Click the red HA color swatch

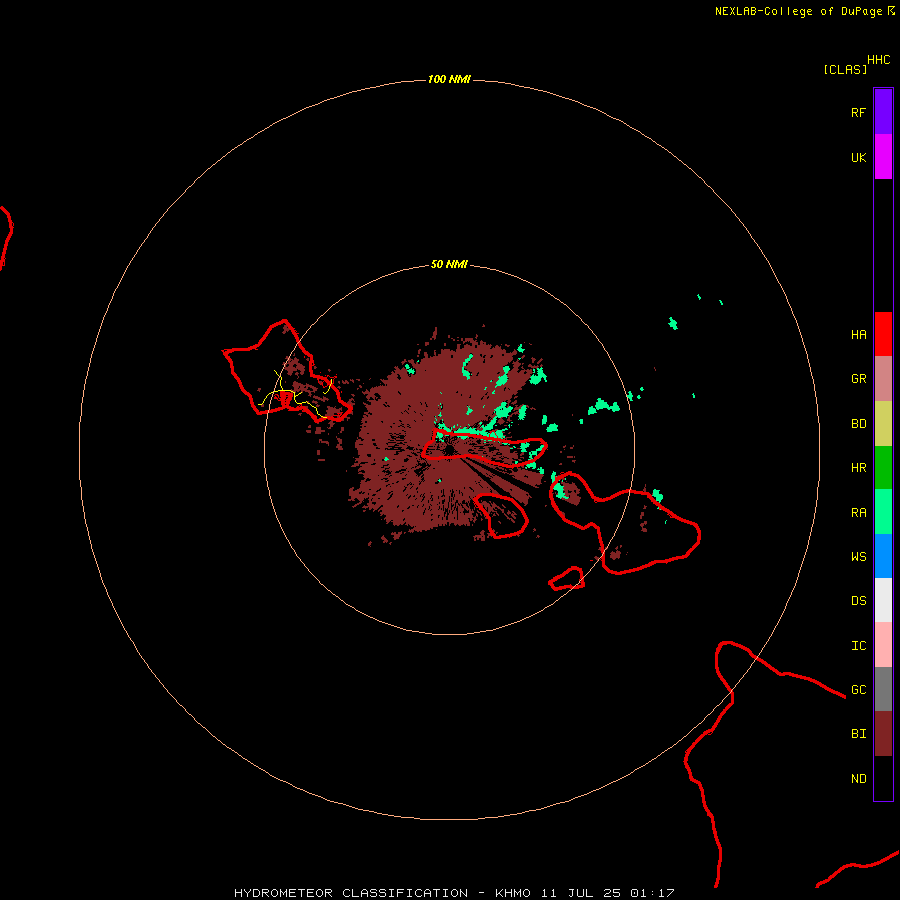click(x=883, y=334)
